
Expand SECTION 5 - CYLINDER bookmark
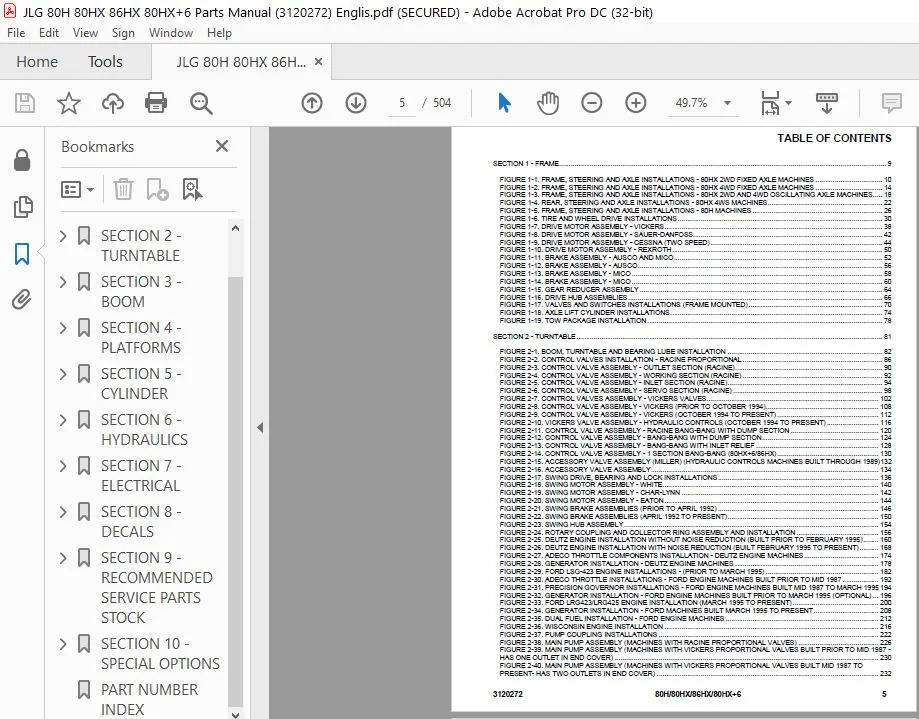click(x=63, y=374)
